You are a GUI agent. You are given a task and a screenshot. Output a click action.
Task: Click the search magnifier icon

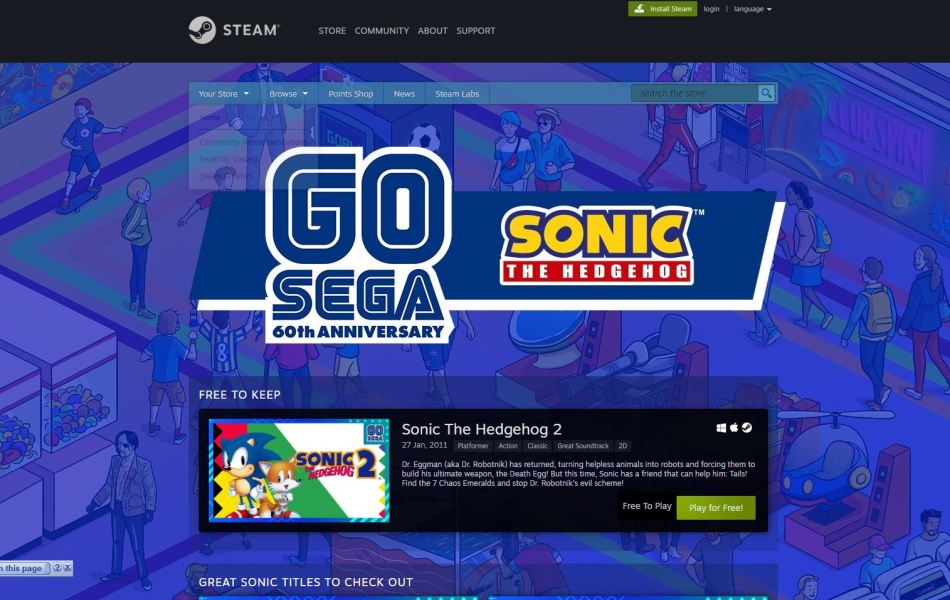pos(766,93)
